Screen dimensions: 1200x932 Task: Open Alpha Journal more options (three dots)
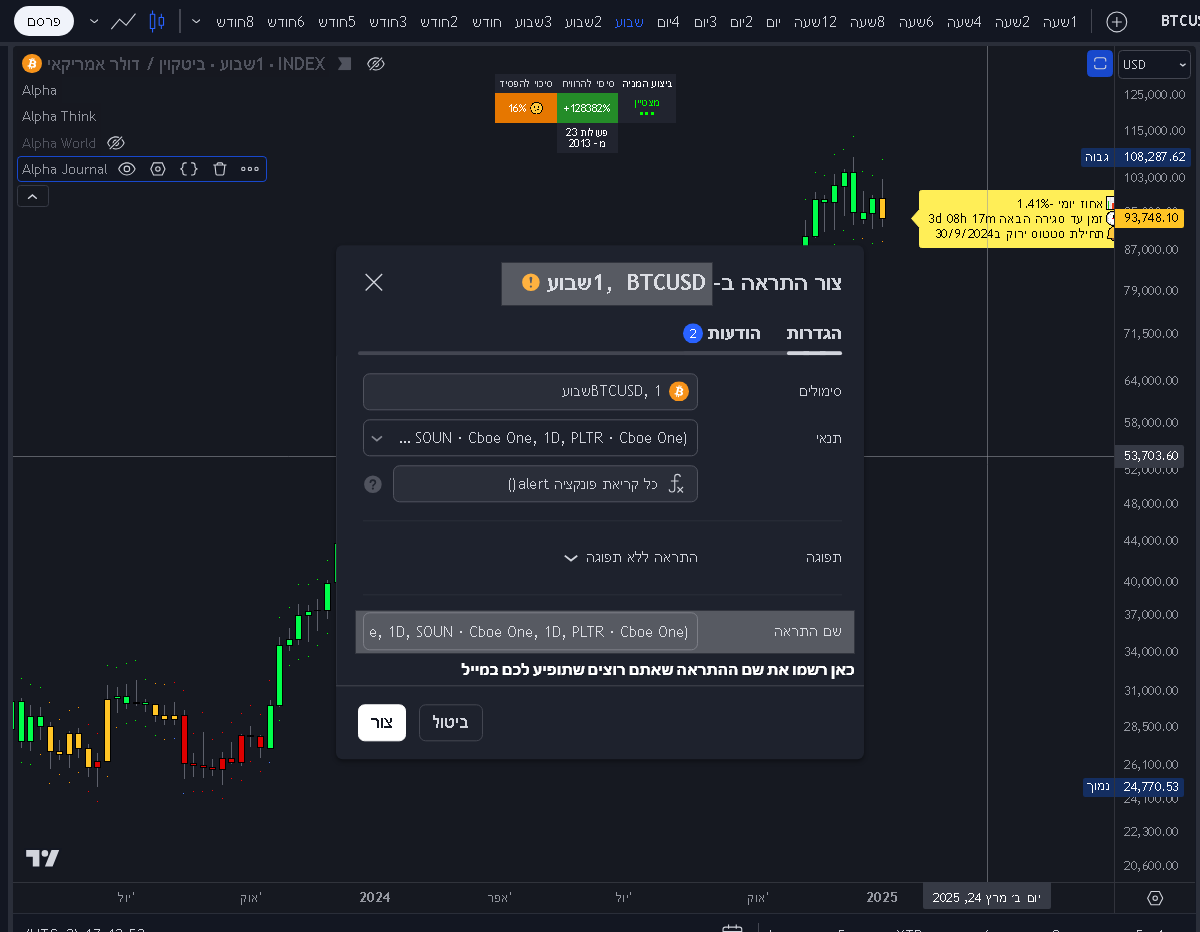click(250, 169)
